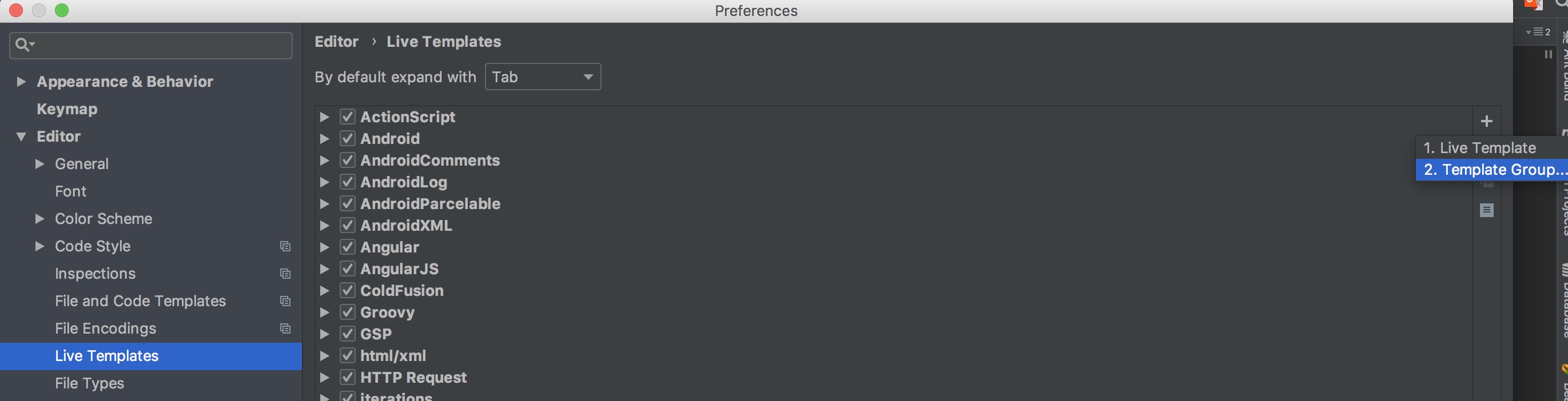Click the restore deleted defaults list icon

(x=1486, y=210)
